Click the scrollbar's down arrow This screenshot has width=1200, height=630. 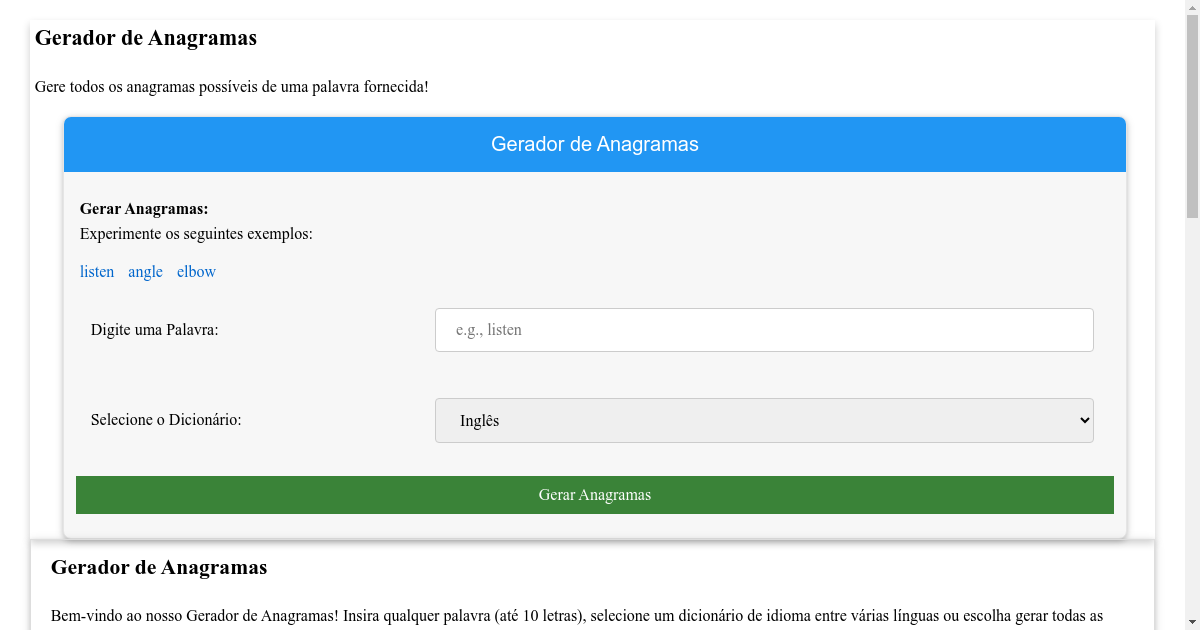click(x=1192, y=621)
